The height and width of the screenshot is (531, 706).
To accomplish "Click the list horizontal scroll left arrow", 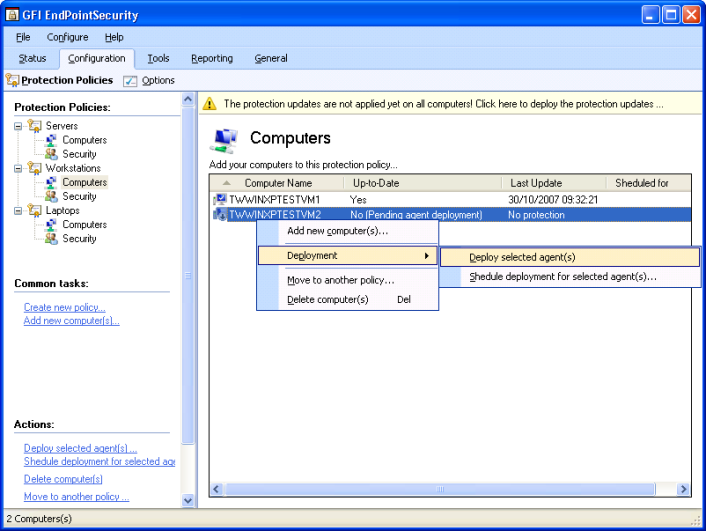I will pyautogui.click(x=217, y=489).
